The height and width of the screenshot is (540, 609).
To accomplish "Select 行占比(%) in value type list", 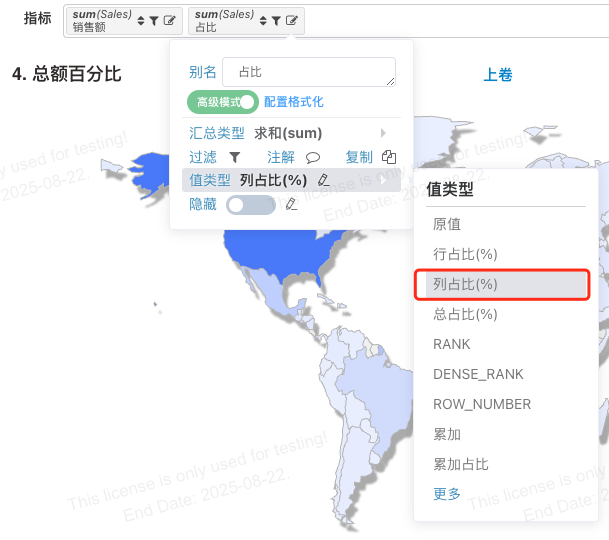I will [465, 254].
